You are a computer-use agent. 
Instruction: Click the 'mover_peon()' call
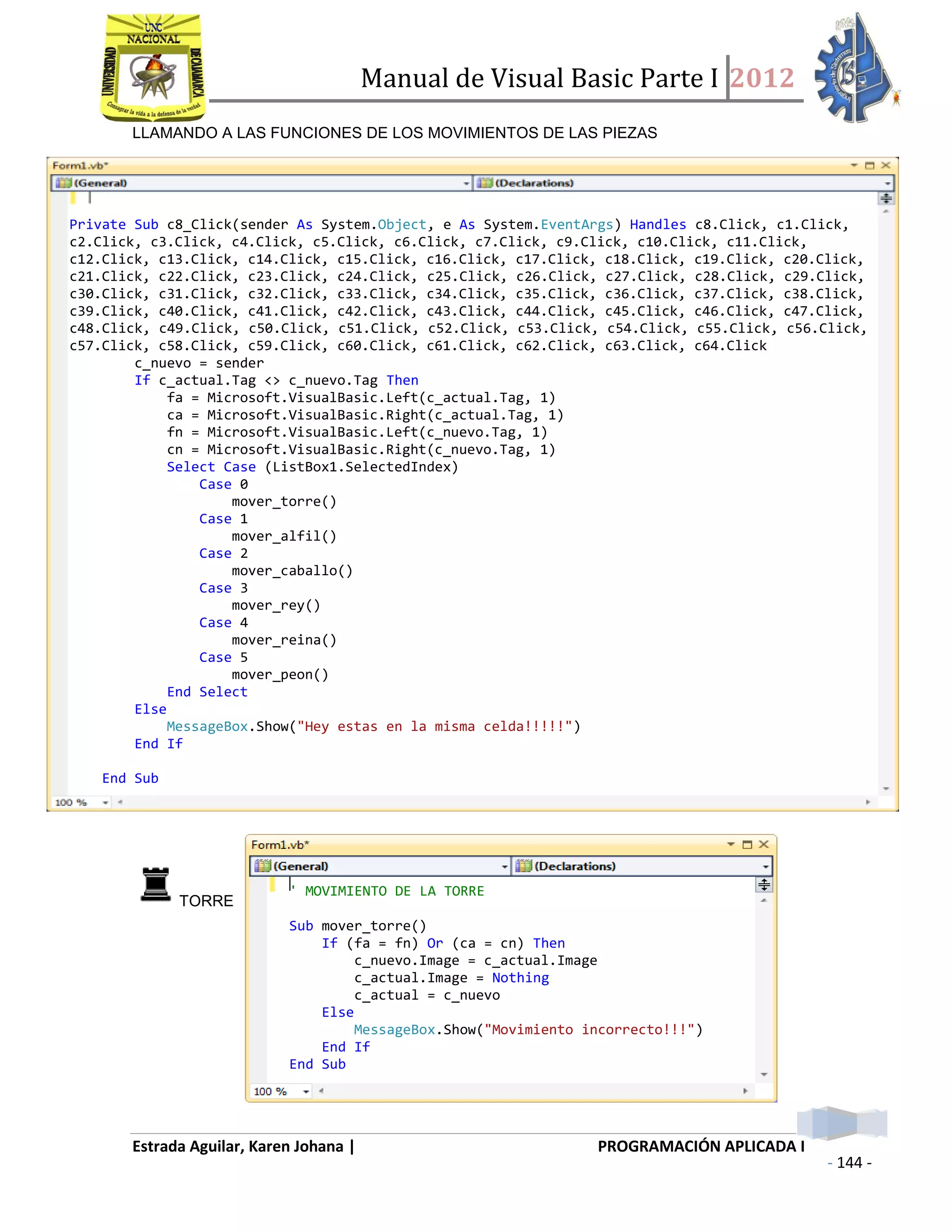[280, 675]
